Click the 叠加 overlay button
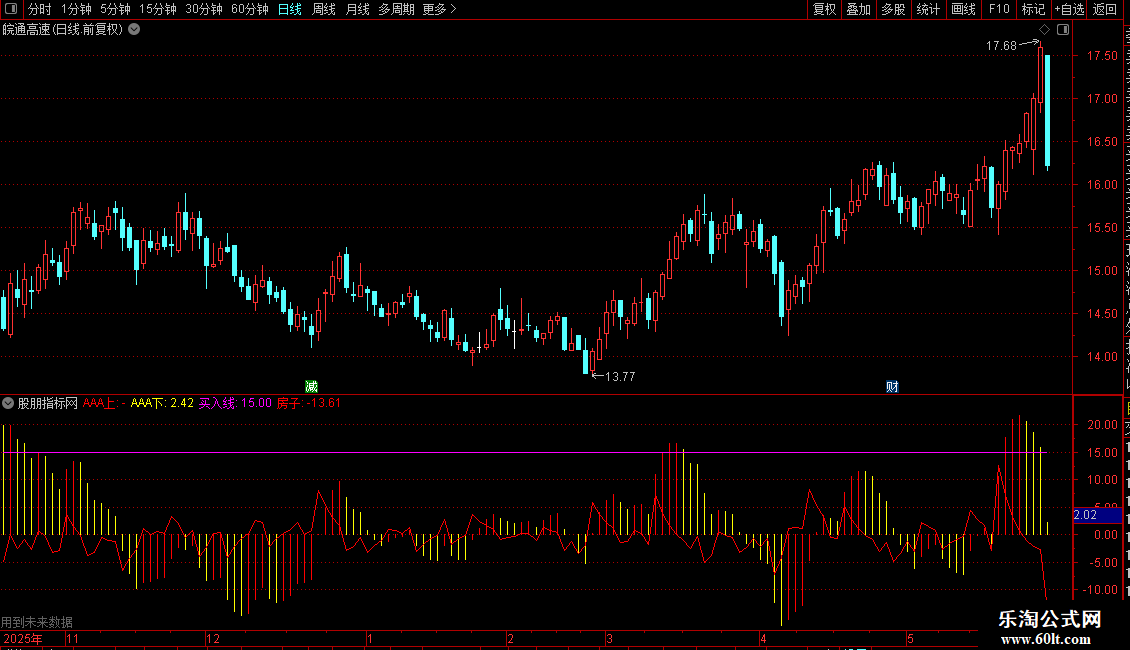Viewport: 1130px width, 650px height. [858, 9]
